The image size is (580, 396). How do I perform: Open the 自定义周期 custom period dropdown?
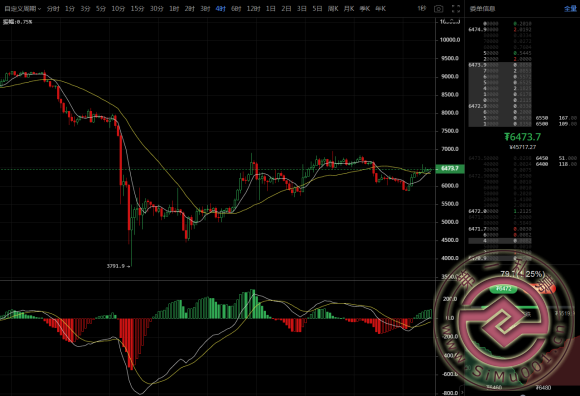[22, 9]
